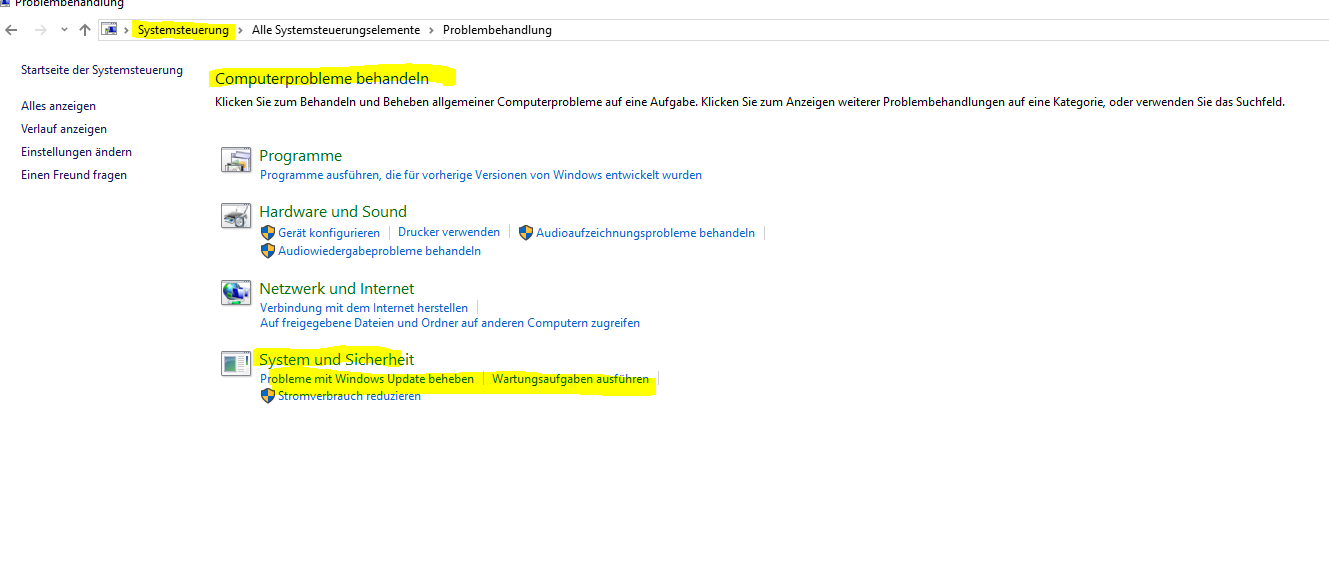This screenshot has width=1329, height=573.
Task: Open Audiowiedergabeprobleme behandeln link
Action: click(379, 251)
